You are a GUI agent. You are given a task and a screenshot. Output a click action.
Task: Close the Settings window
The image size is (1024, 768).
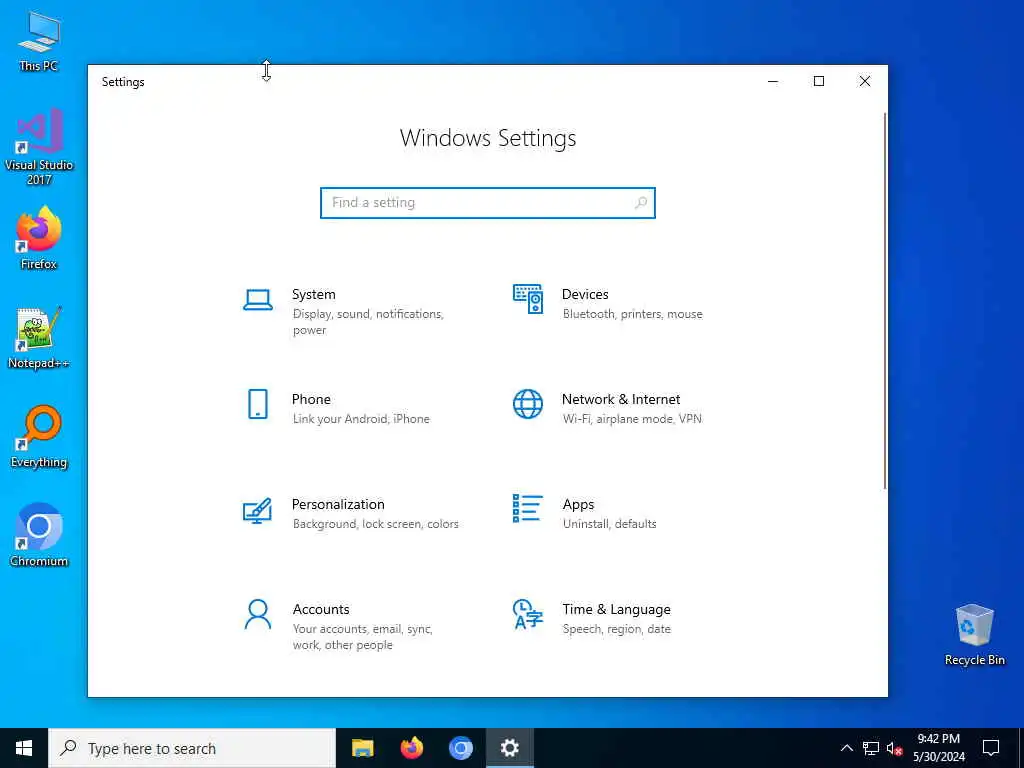point(865,82)
